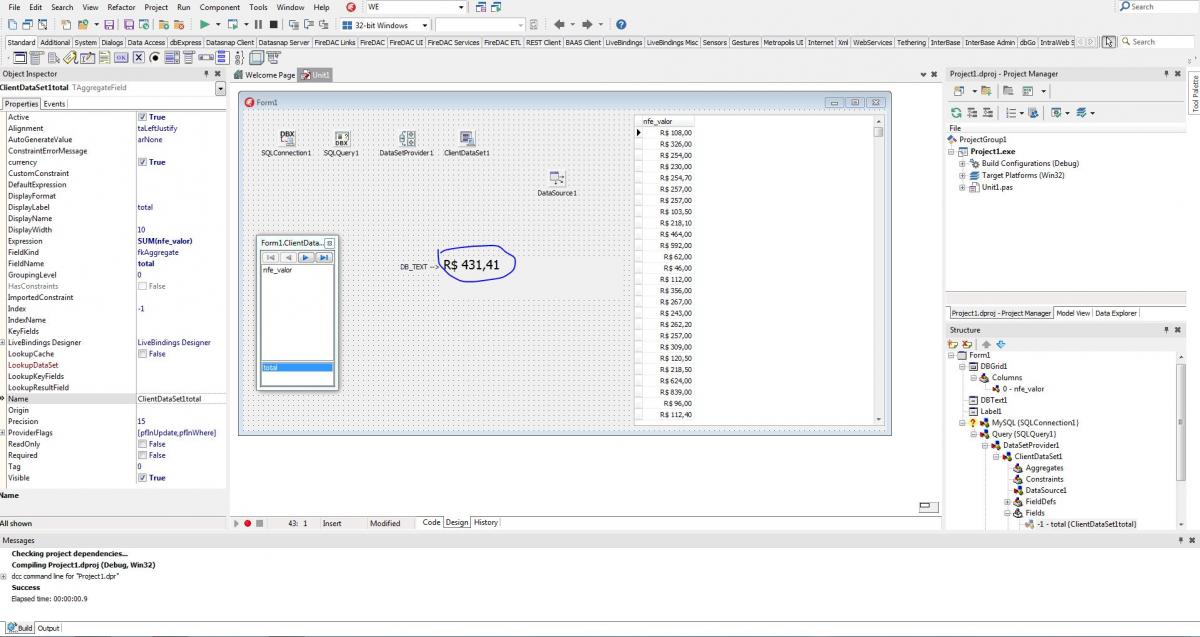Select ClientDataSet1 component on the form
Screen dimensions: 1200x637
point(467,138)
